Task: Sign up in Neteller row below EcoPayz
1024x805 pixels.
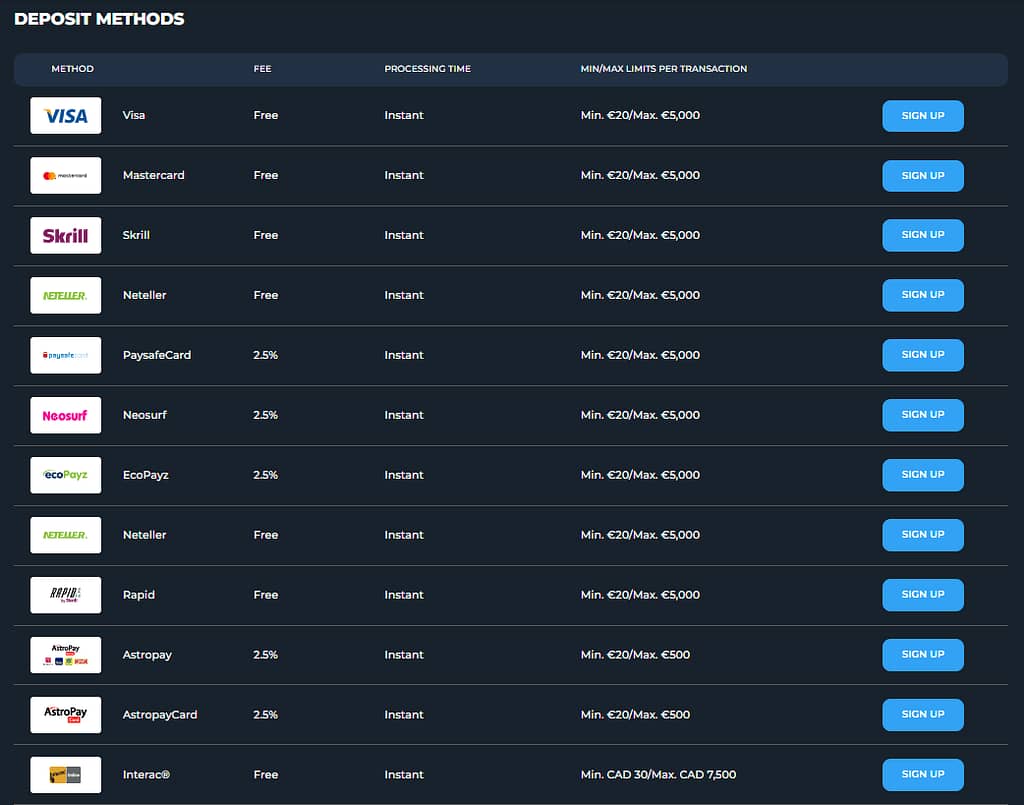Action: coord(923,535)
